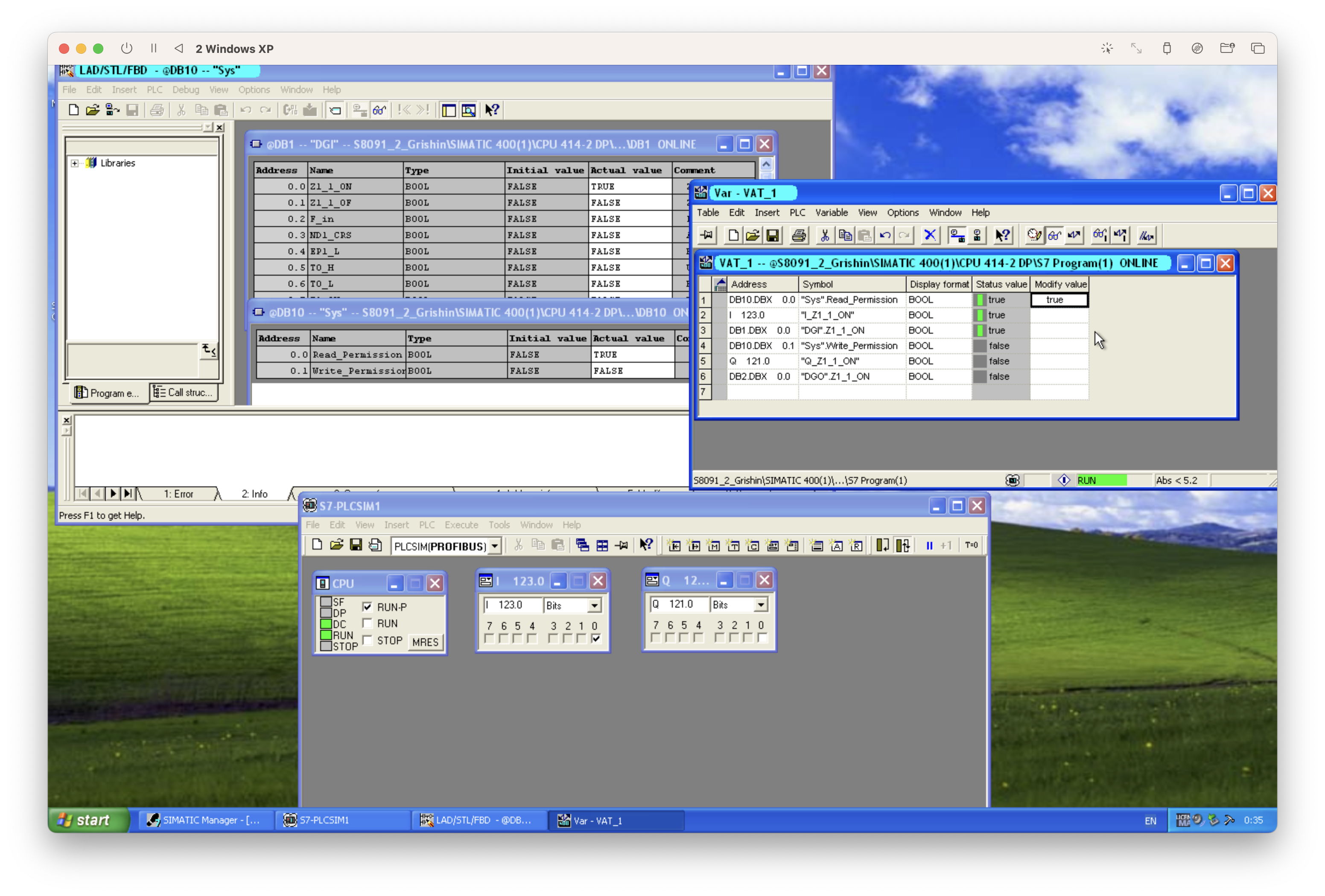1325x896 pixels.
Task: Click the Download icon in LAD/STL/FBD toolbar
Action: click(x=309, y=110)
